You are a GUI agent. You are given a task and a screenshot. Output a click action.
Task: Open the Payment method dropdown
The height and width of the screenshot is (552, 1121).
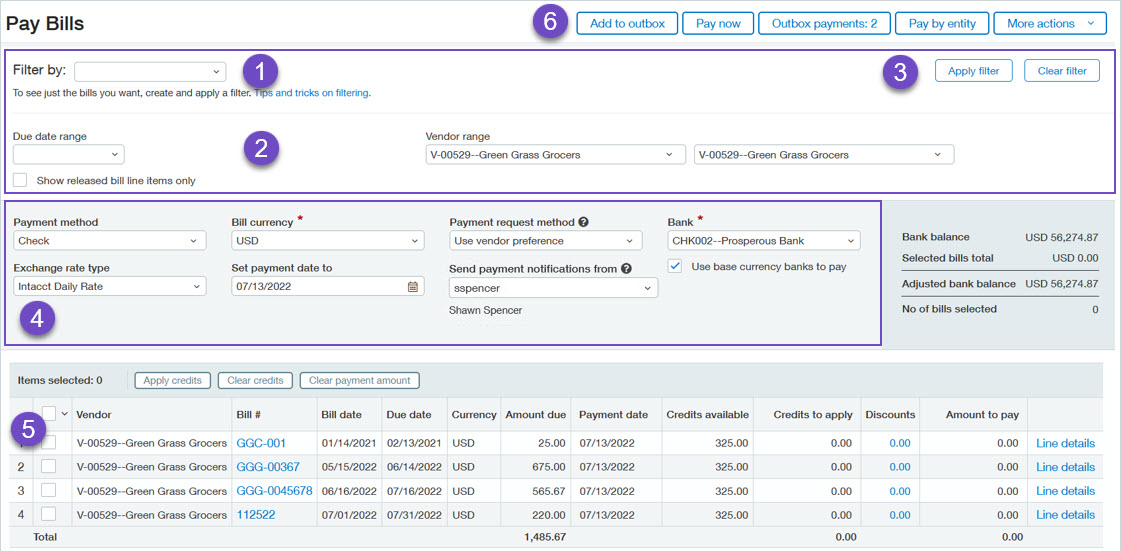pyautogui.click(x=110, y=241)
